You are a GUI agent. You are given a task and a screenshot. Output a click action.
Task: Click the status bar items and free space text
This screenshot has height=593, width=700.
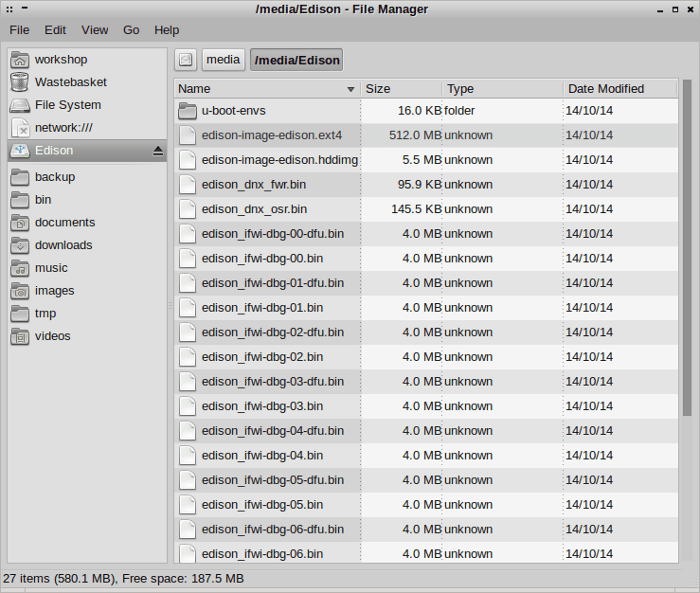124,579
